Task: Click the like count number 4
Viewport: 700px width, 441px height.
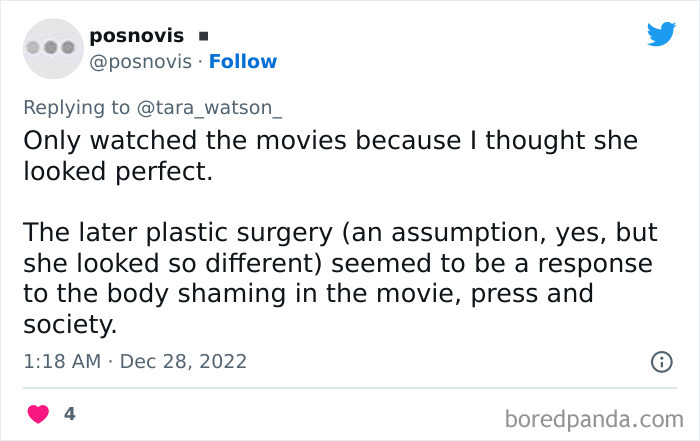Action: 70,412
